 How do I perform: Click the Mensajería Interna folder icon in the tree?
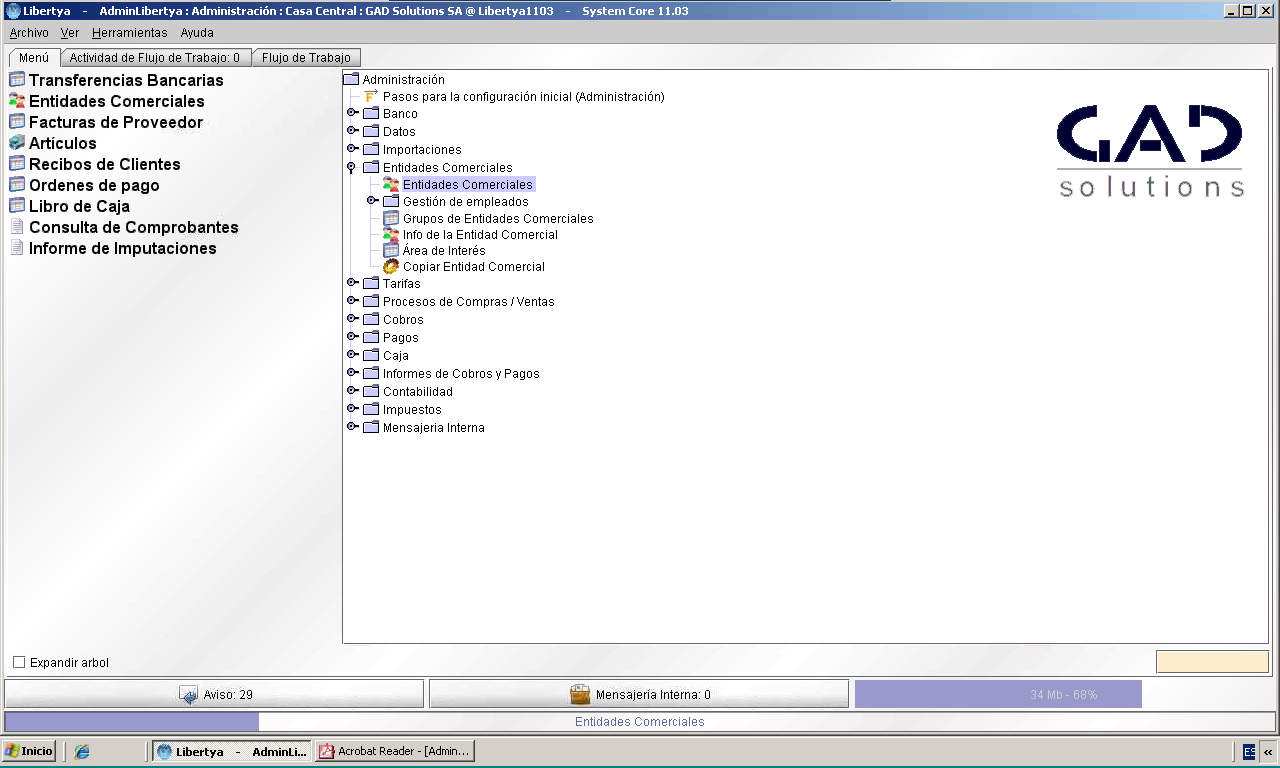pos(371,428)
